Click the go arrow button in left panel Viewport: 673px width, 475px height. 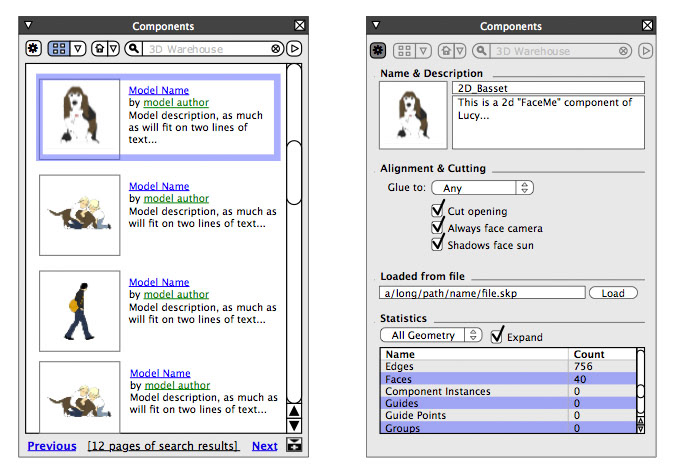pos(294,48)
